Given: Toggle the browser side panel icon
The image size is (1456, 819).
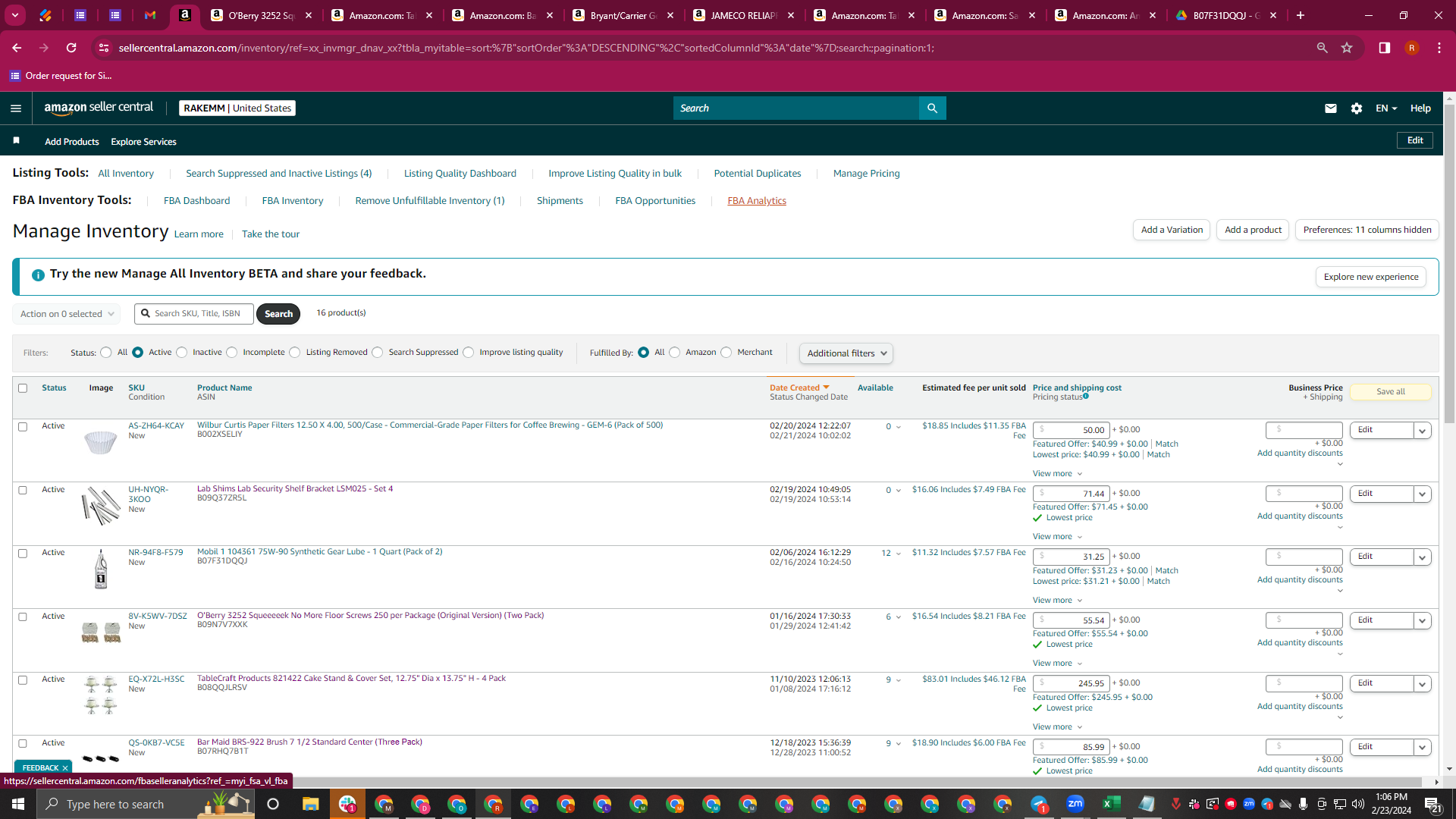Looking at the screenshot, I should pyautogui.click(x=1385, y=48).
